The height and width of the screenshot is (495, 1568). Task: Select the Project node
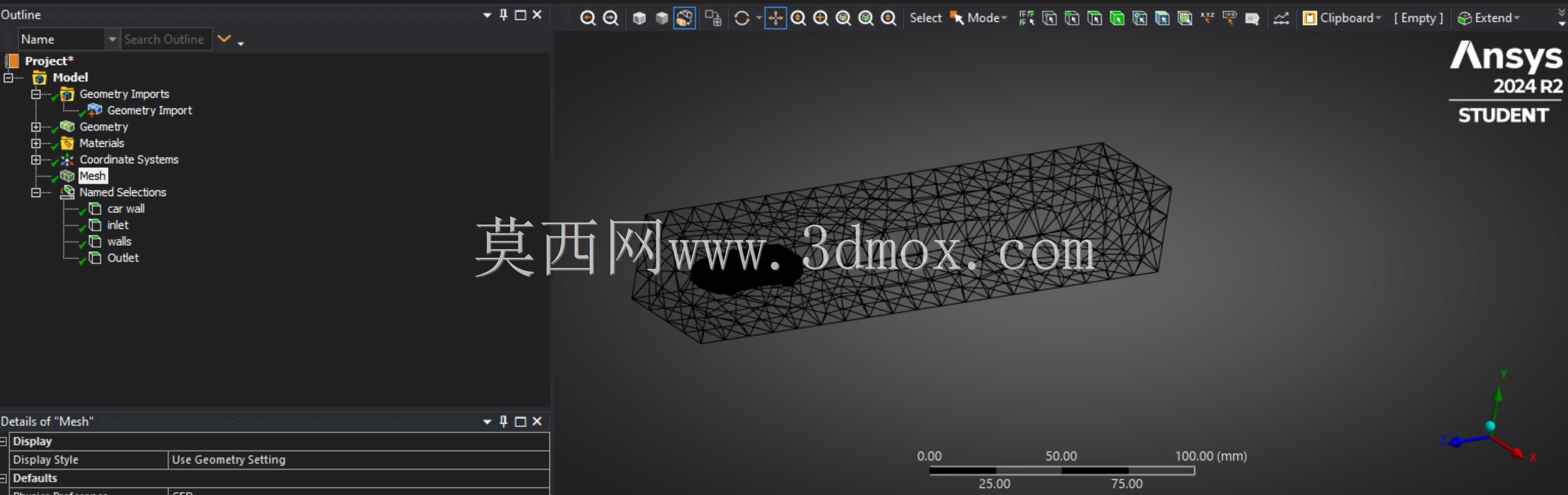click(49, 61)
